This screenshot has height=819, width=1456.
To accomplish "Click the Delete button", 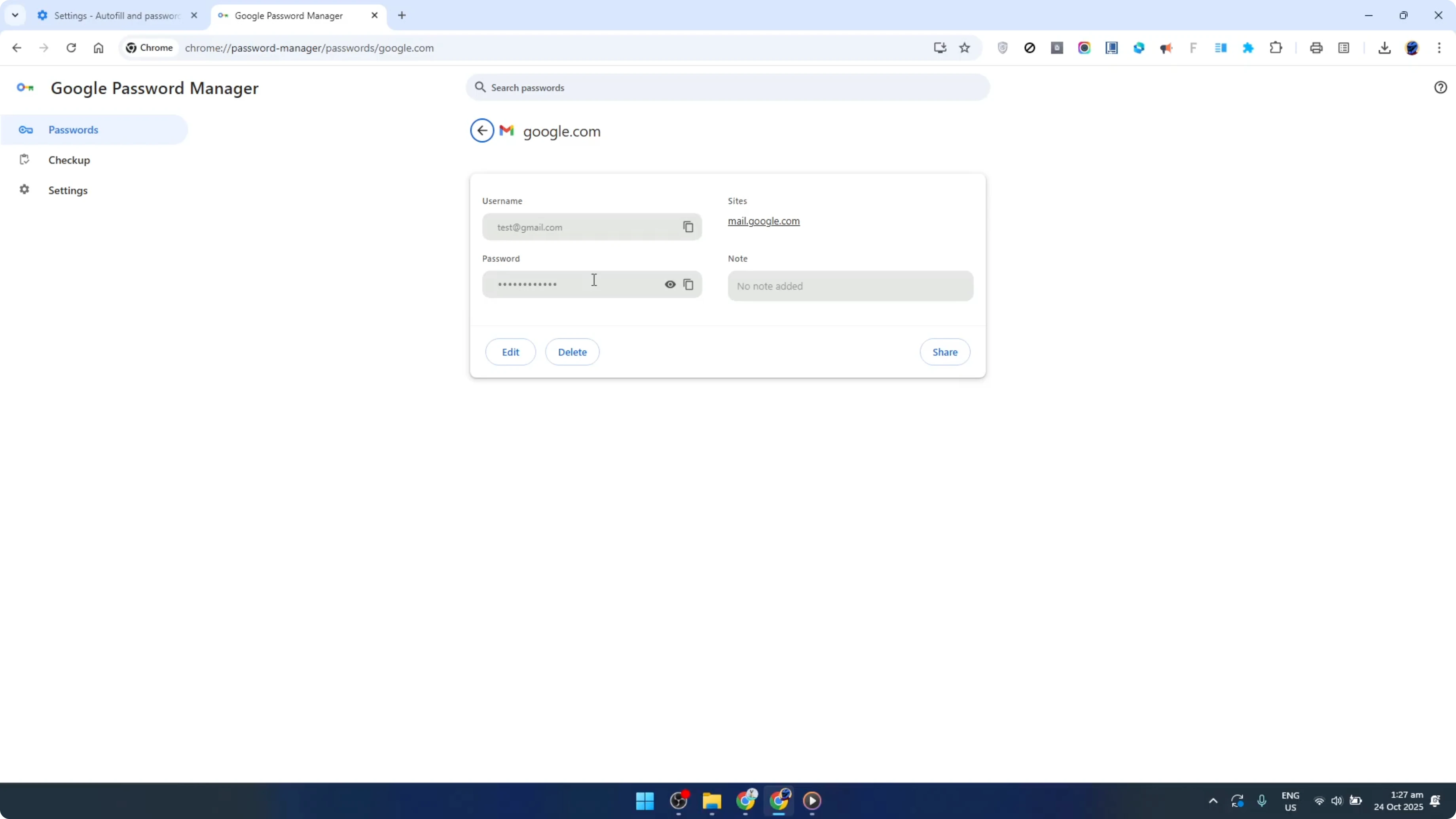I will (x=572, y=352).
